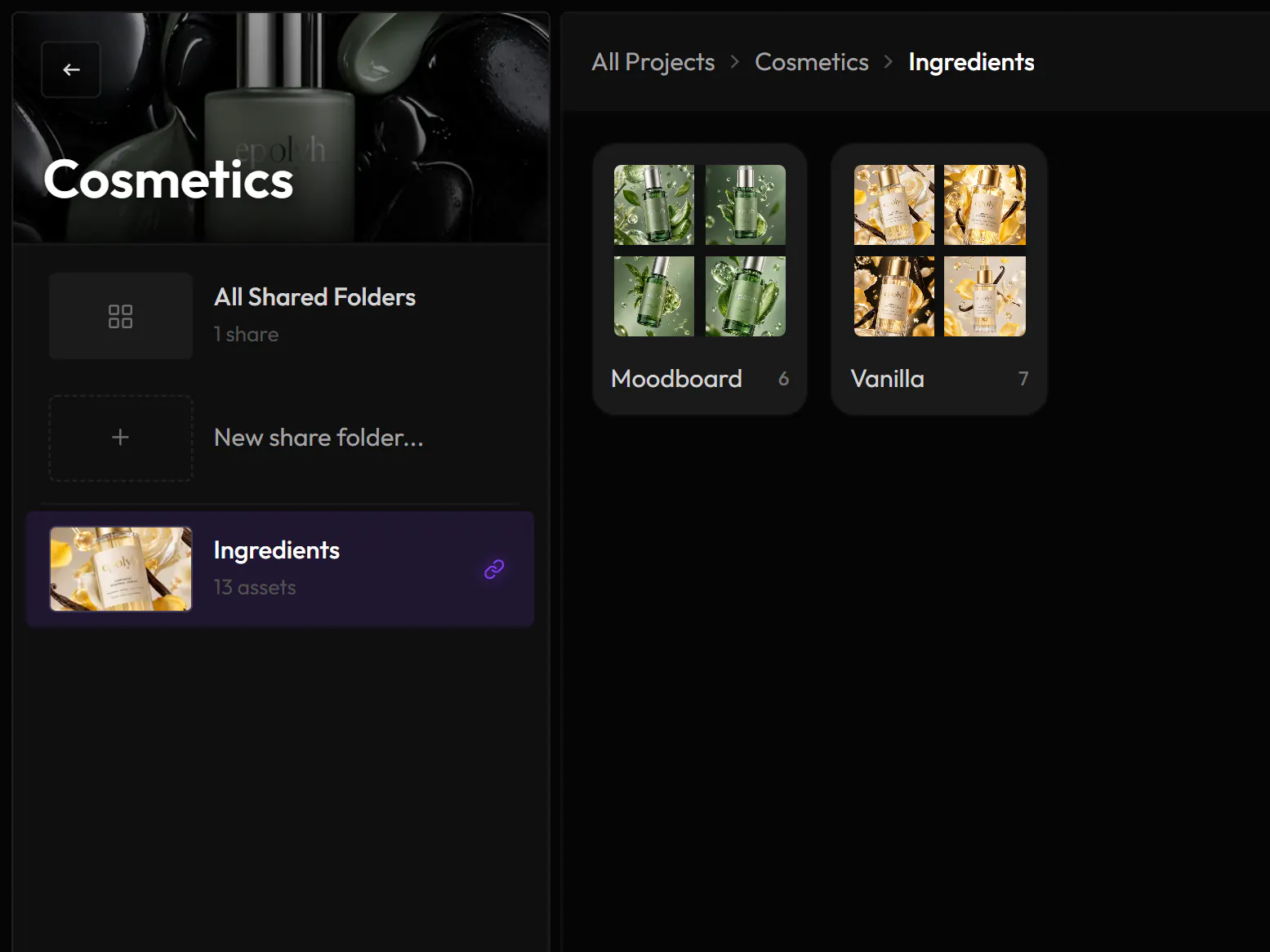Click the first Vanilla golden bottle thumbnail
The height and width of the screenshot is (952, 1270).
(894, 205)
